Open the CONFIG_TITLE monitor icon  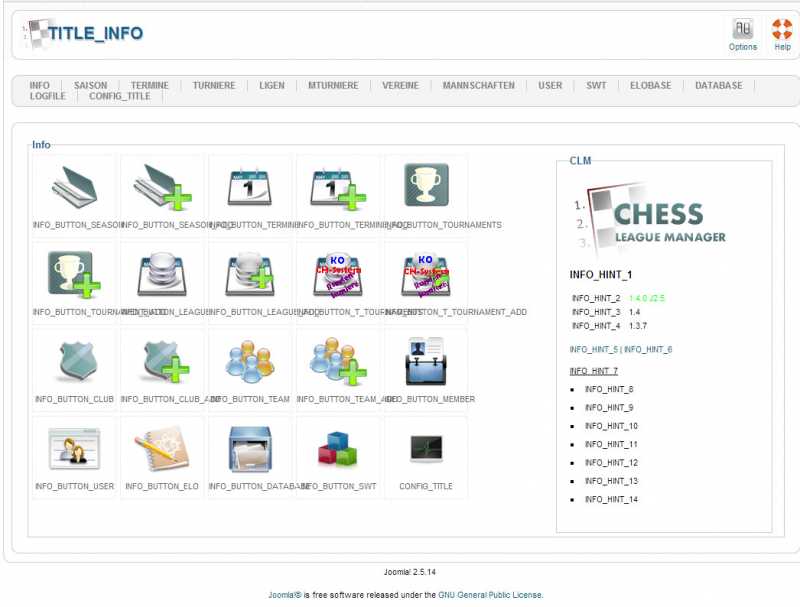point(426,448)
